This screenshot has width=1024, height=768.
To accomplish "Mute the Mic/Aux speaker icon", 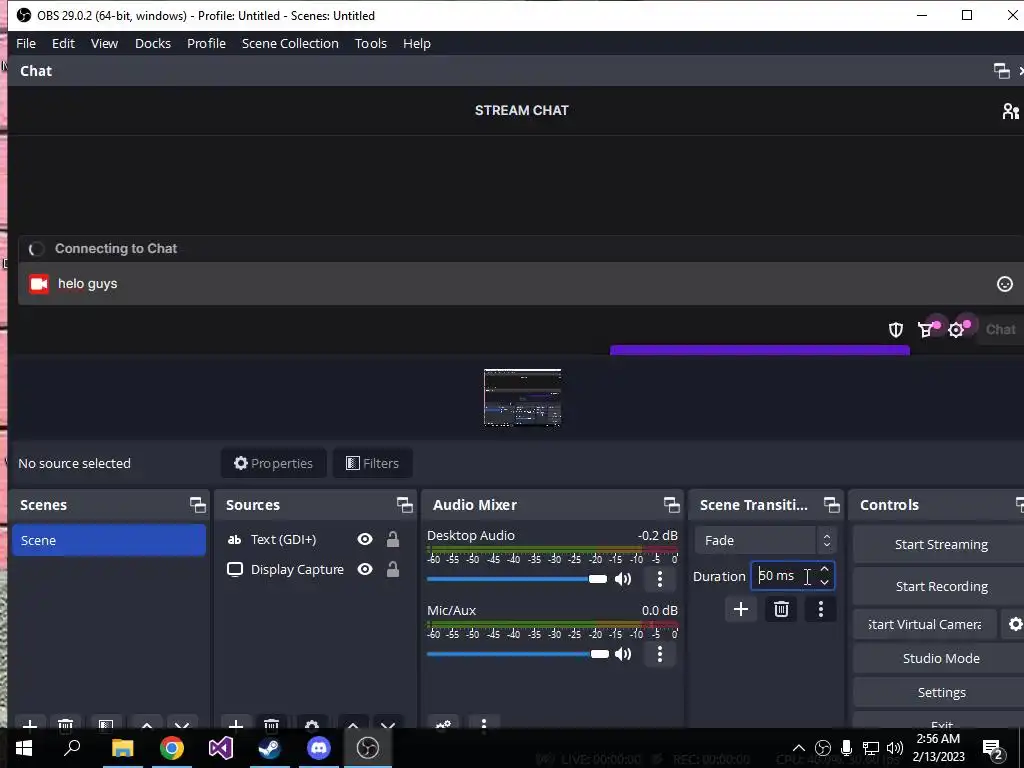I will [x=623, y=654].
